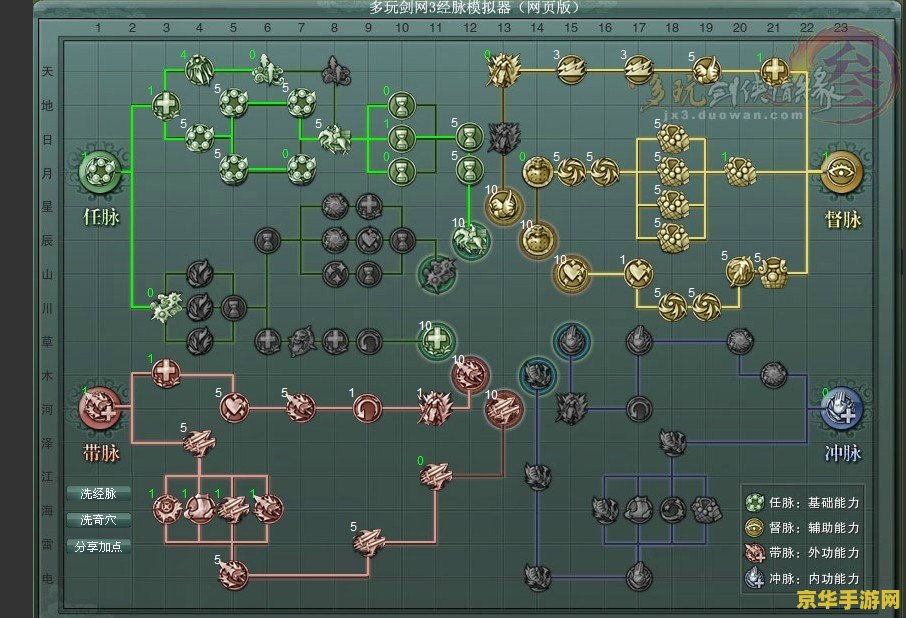906x618 pixels.
Task: Select the red helmet node marked 1
Action: pos(200,509)
